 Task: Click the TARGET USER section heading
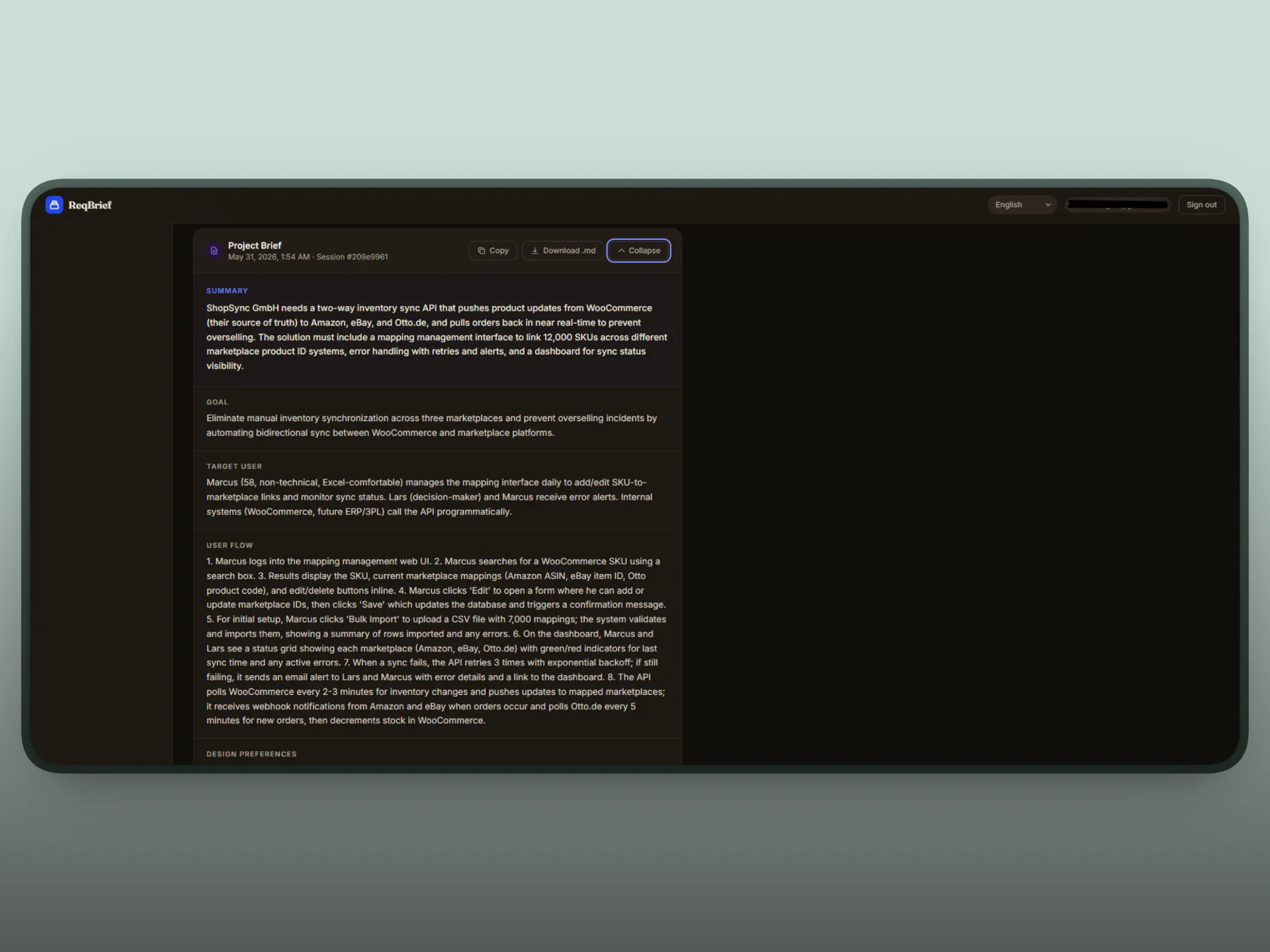click(x=234, y=466)
